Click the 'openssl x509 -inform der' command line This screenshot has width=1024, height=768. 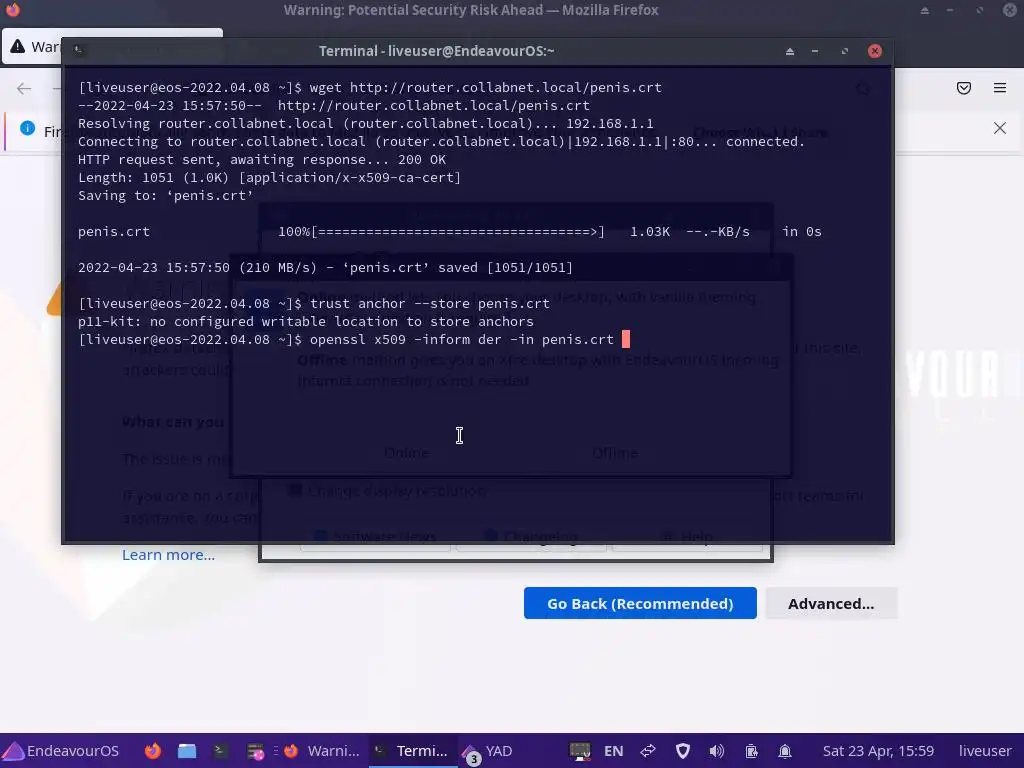click(462, 340)
